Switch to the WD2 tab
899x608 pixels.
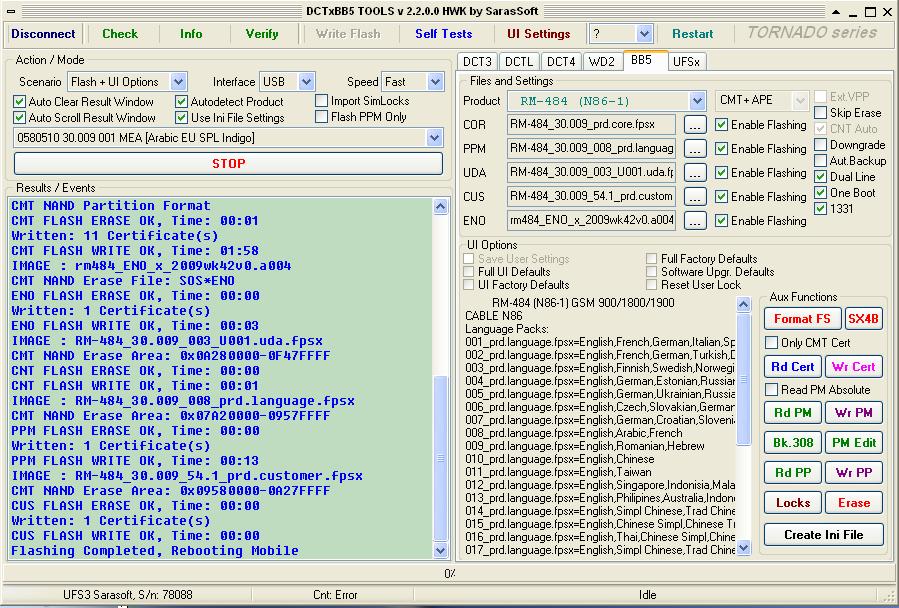601,61
